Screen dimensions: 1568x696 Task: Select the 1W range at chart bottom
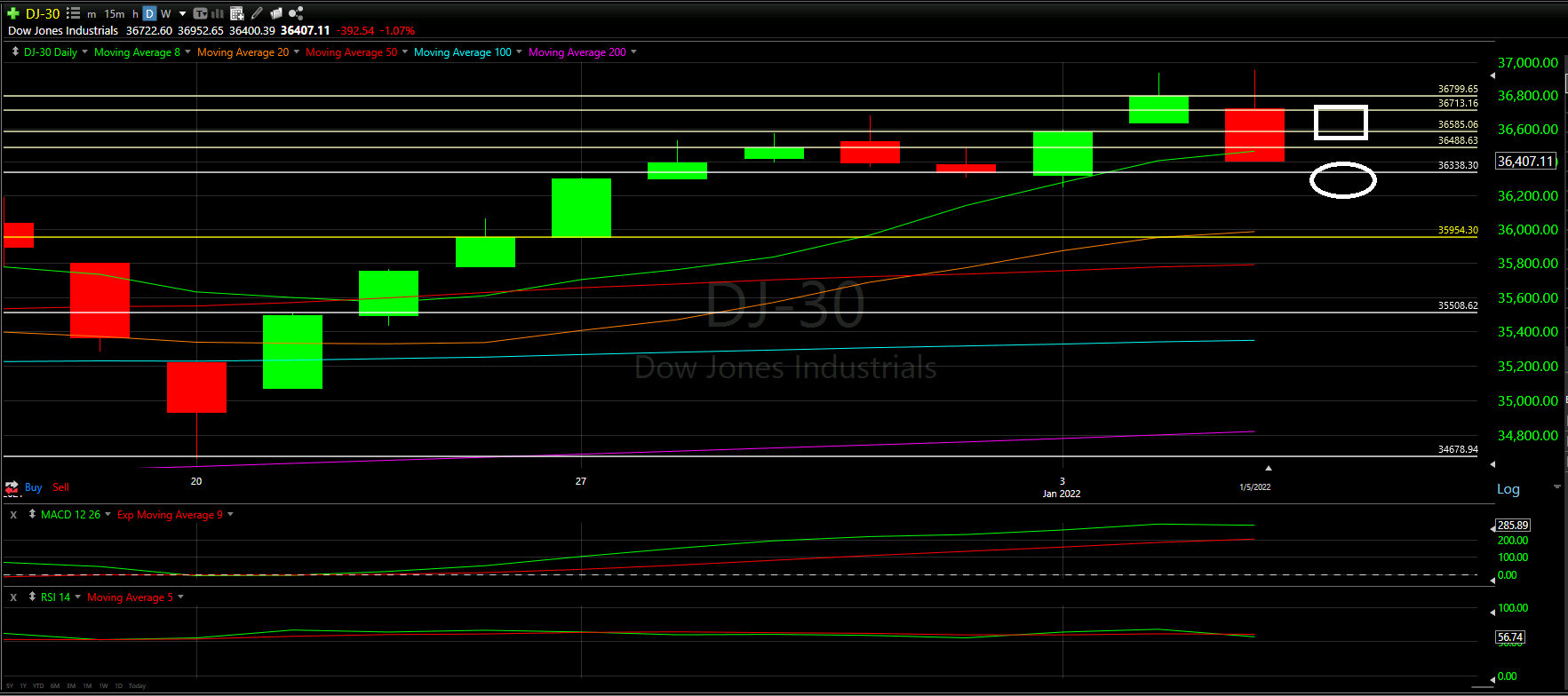coord(103,686)
